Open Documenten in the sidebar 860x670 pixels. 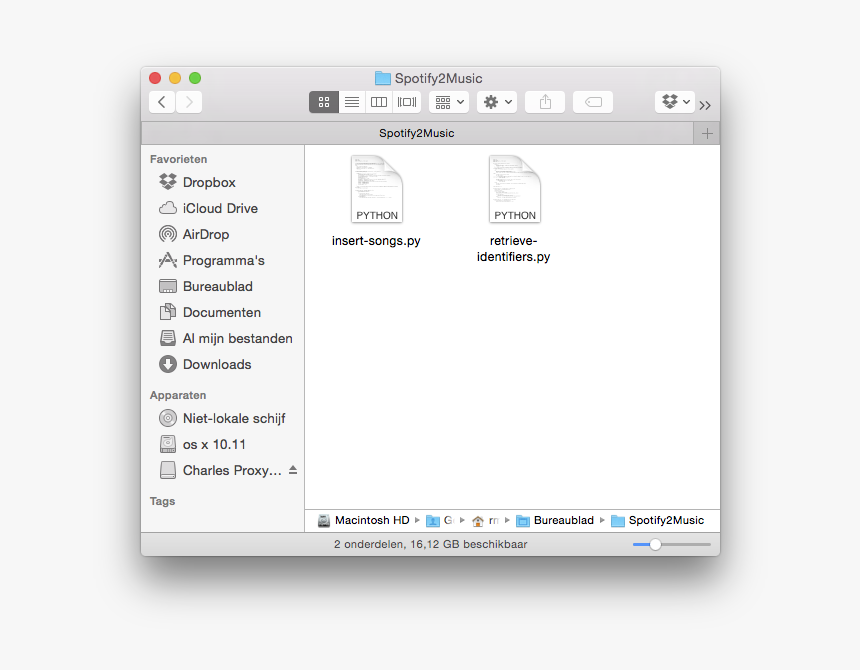[x=222, y=313]
